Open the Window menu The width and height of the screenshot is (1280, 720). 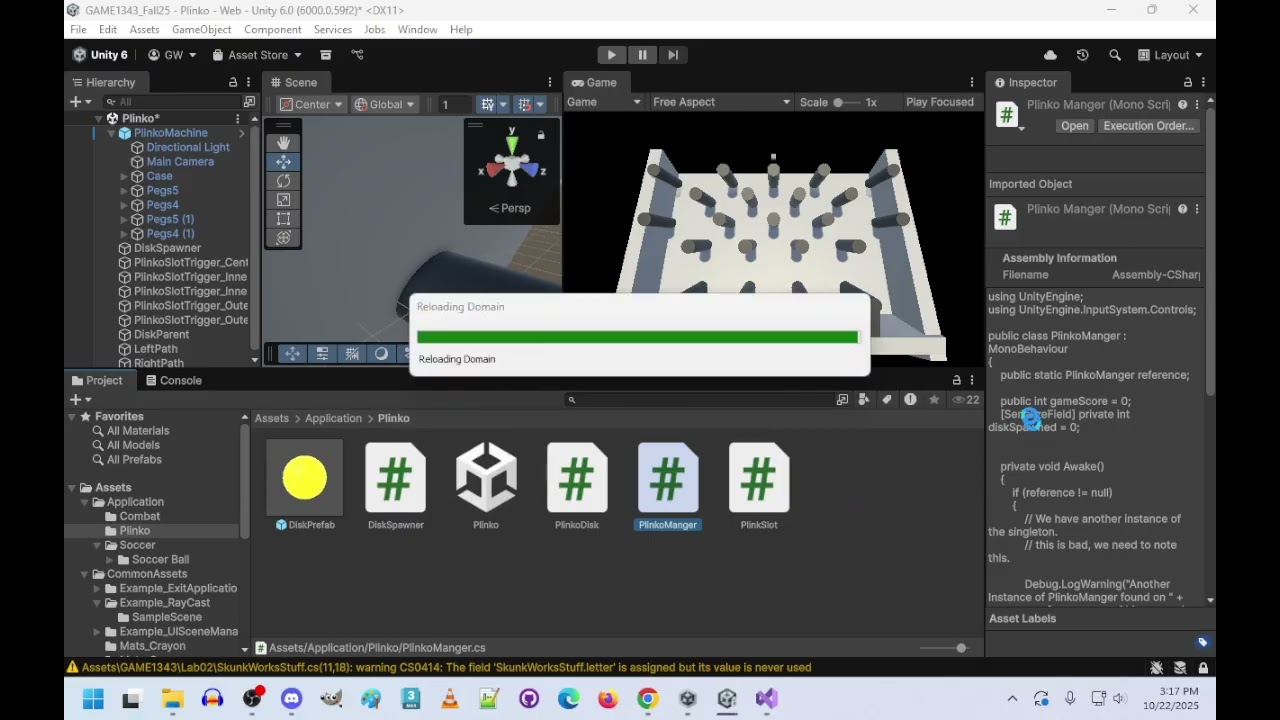pyautogui.click(x=417, y=29)
